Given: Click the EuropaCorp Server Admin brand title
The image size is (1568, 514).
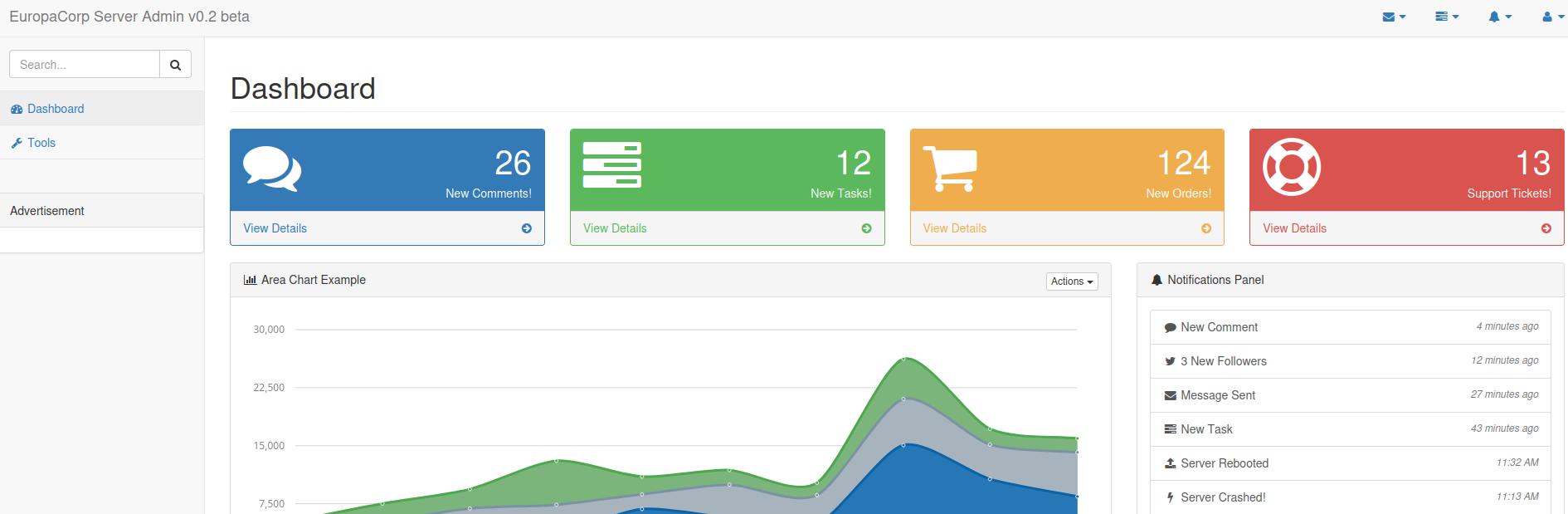Looking at the screenshot, I should 129,17.
